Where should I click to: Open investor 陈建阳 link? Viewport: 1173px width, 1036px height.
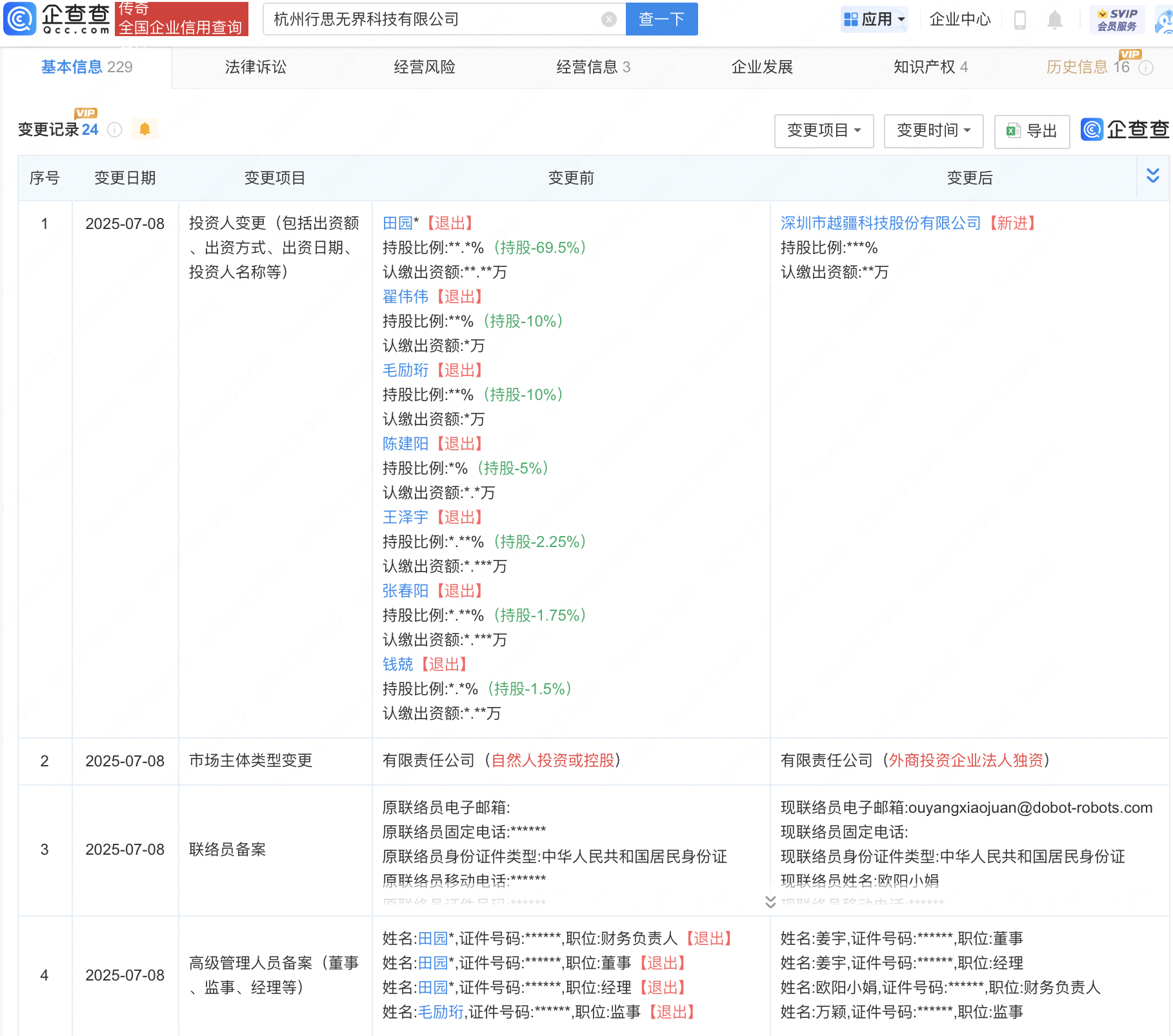point(405,444)
